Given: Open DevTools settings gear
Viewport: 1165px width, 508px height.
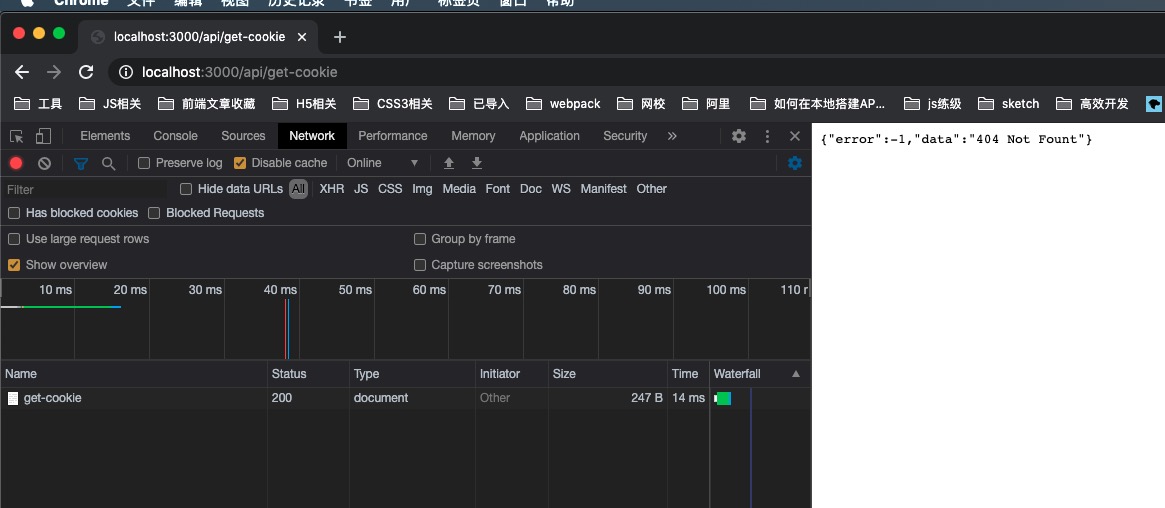Looking at the screenshot, I should tap(739, 136).
